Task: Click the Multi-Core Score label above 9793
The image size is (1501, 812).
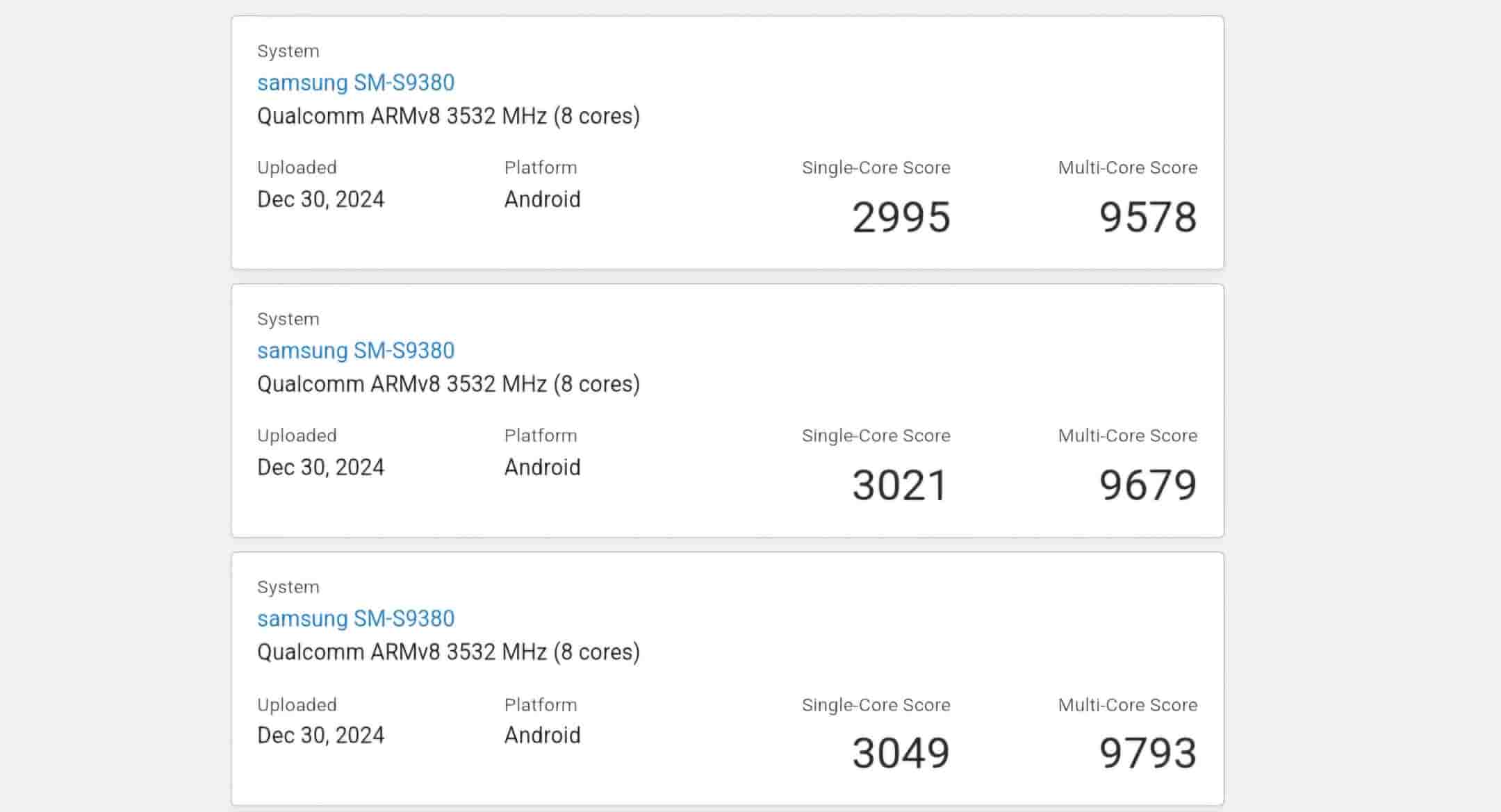Action: pyautogui.click(x=1127, y=705)
